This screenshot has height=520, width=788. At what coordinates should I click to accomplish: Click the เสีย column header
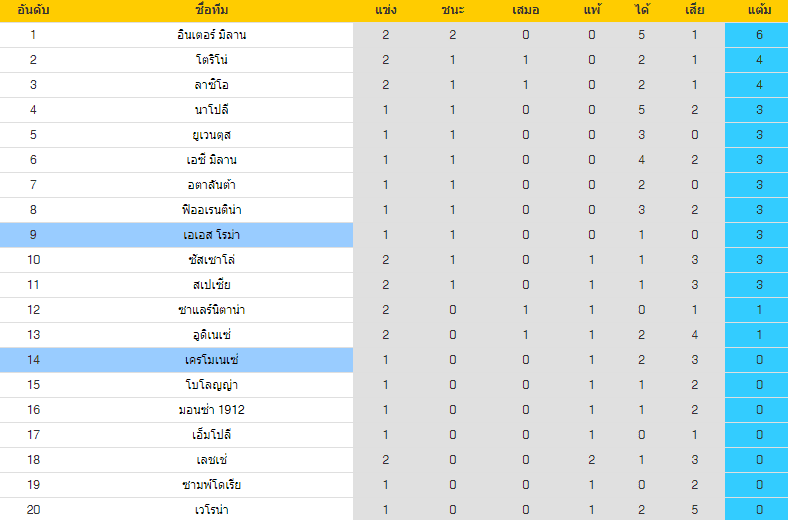tap(695, 10)
